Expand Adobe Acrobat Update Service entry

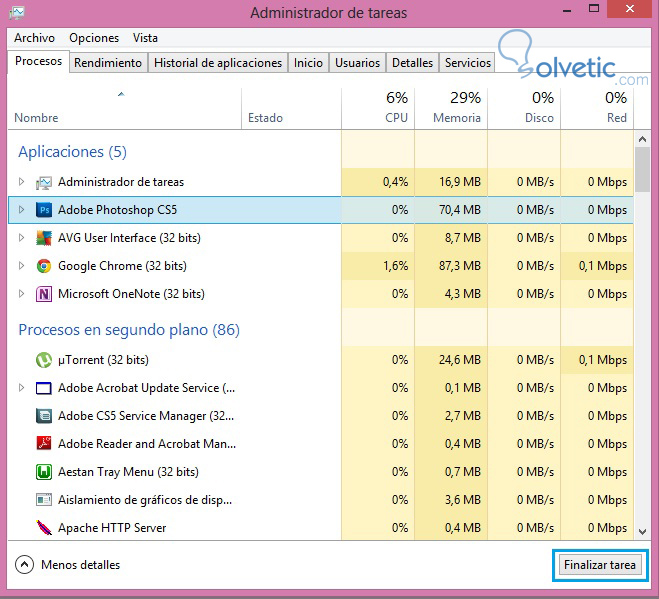(22, 388)
